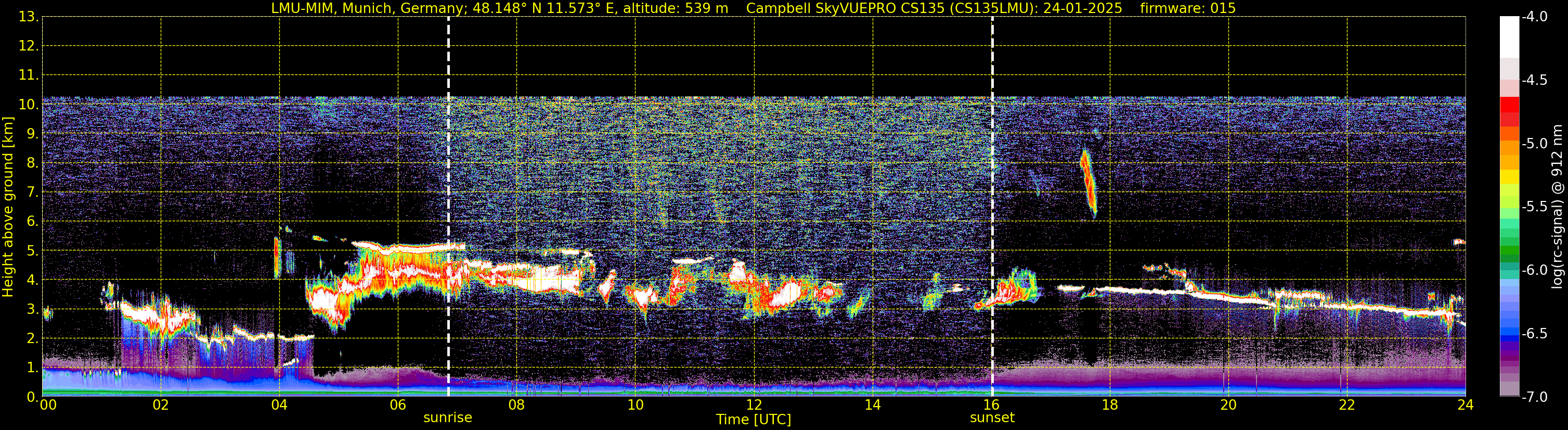The image size is (1568, 430).
Task: Click the white segment of the colorbar
Action: pos(1509,37)
